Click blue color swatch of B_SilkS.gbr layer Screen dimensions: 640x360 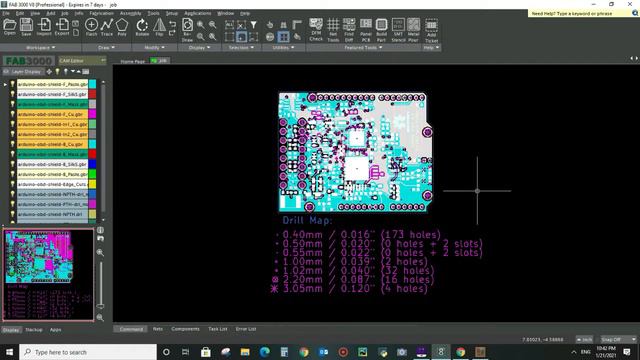point(93,164)
